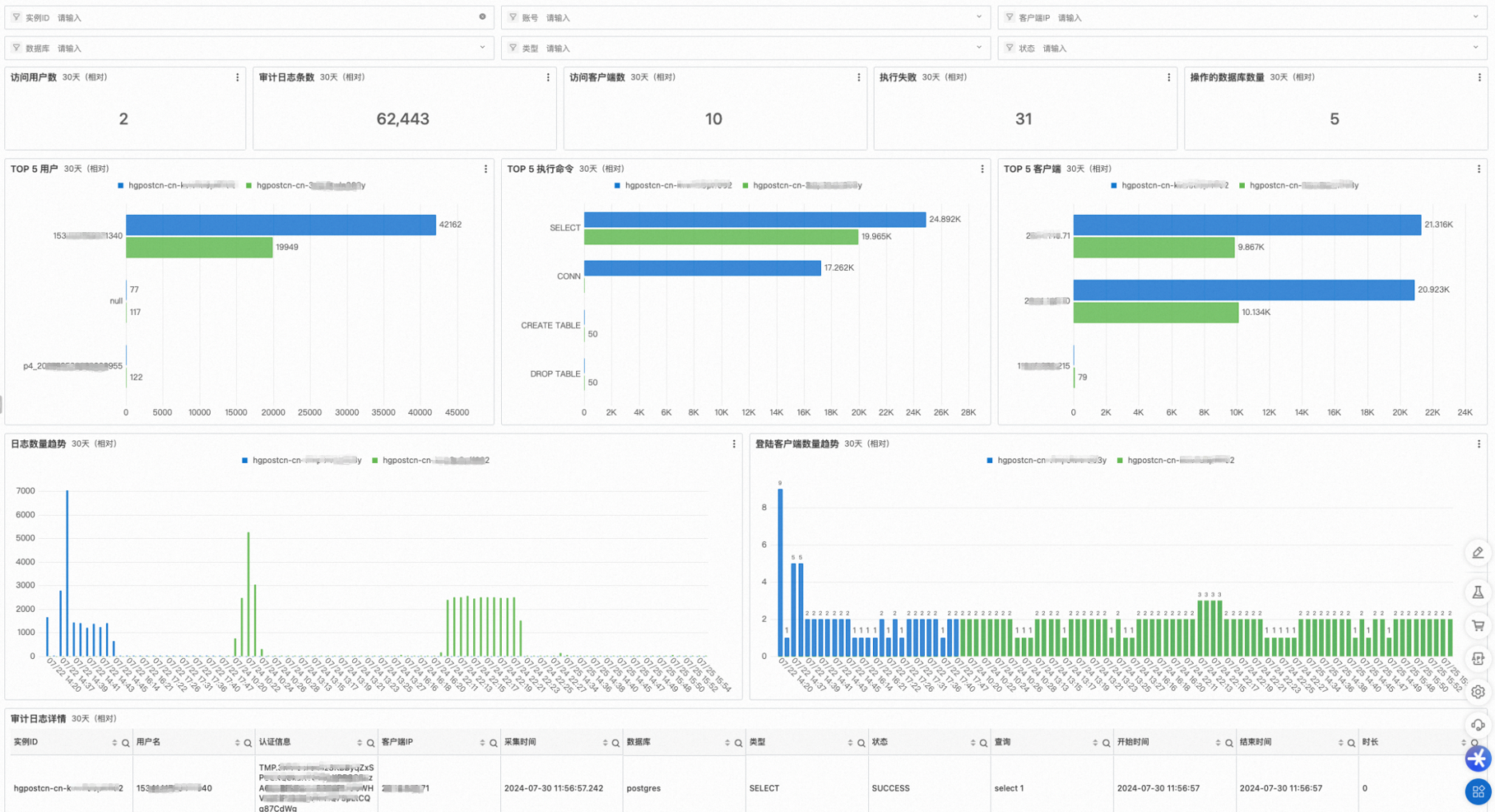Click the tallest blue bar in 日志数量趋势
The image size is (1495, 812).
click(67, 573)
